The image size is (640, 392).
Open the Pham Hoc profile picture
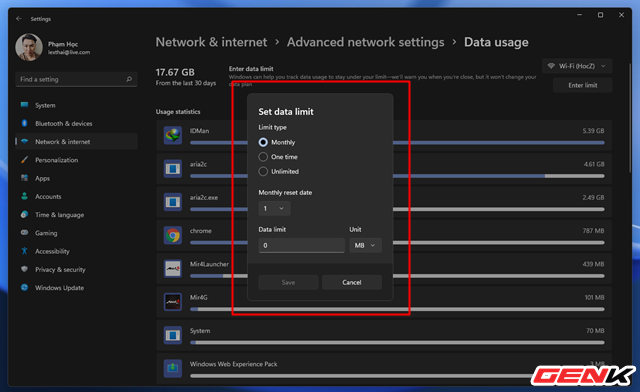(x=29, y=47)
